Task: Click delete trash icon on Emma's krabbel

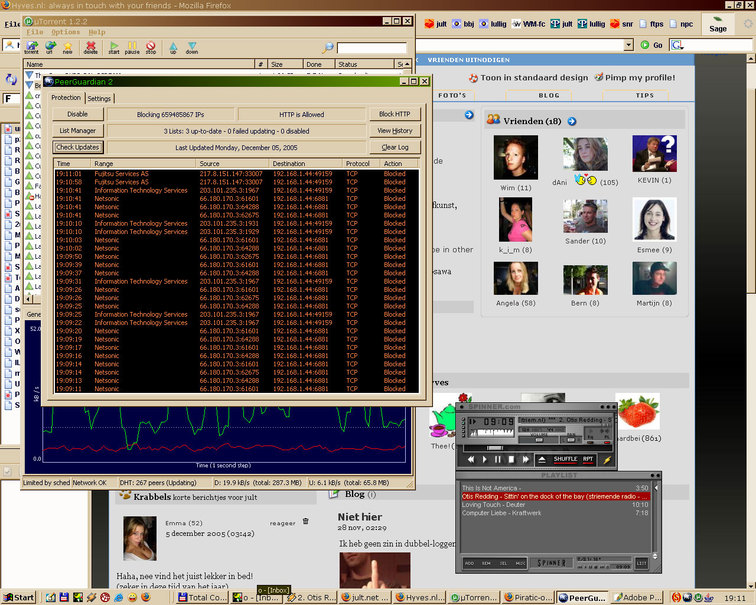Action: click(x=306, y=521)
